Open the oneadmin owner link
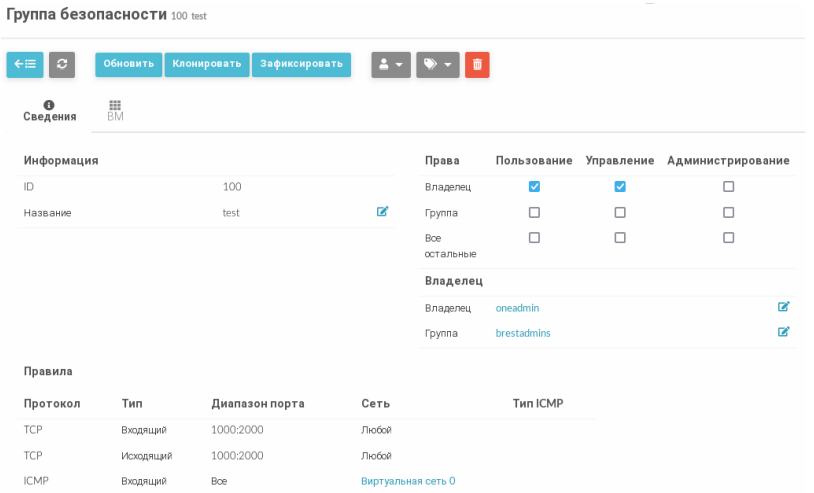The width and height of the screenshot is (814, 493). (x=517, y=308)
